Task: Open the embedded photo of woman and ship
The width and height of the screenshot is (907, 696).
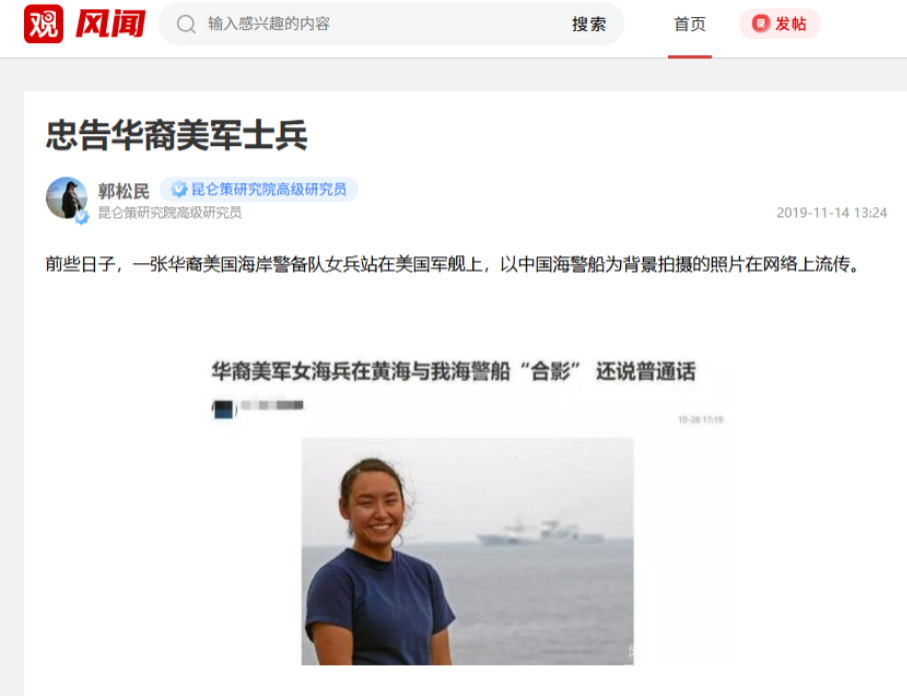Action: pos(467,551)
